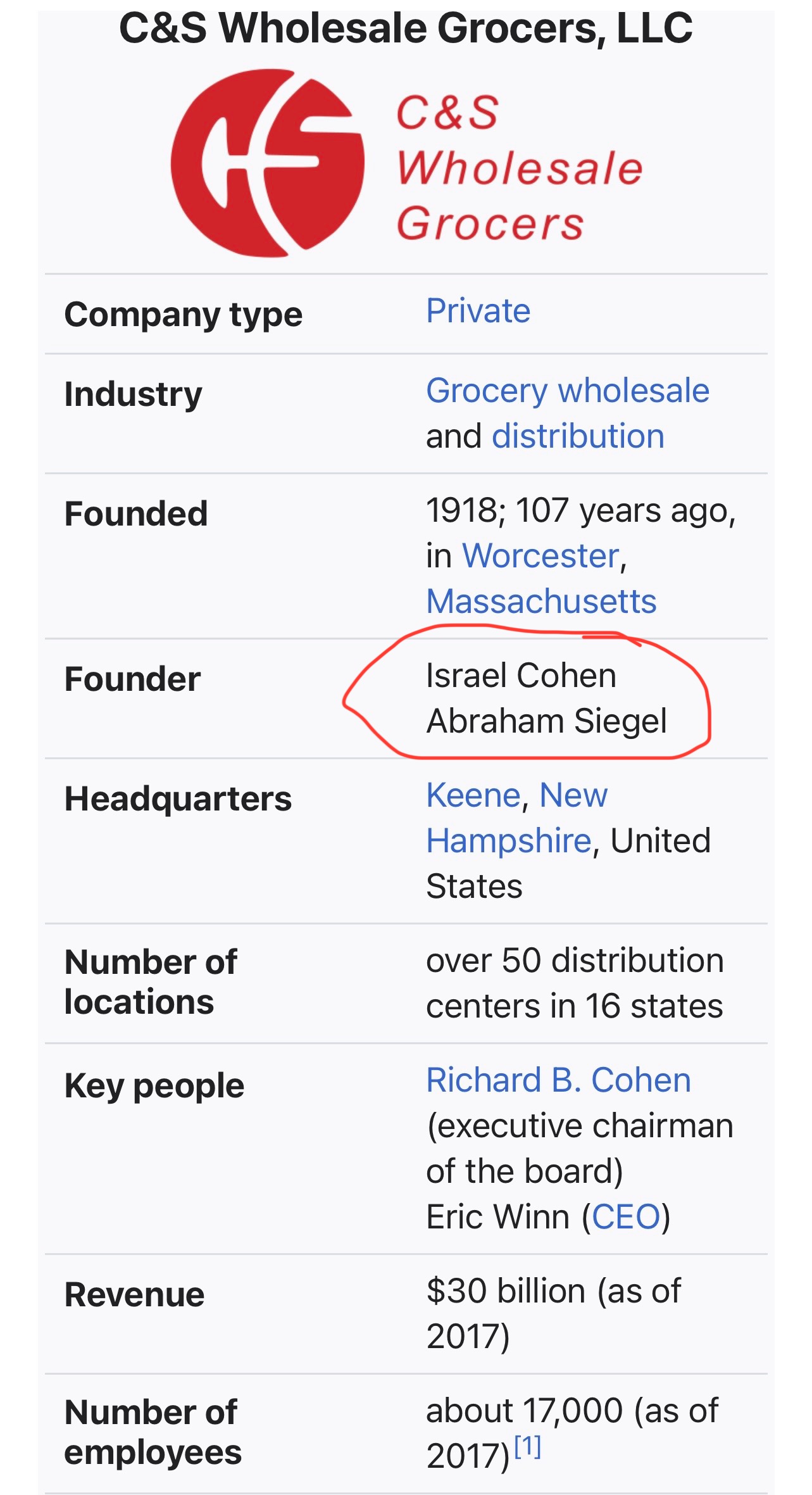
Task: Tap the [1] citation superscript
Action: (x=528, y=1447)
